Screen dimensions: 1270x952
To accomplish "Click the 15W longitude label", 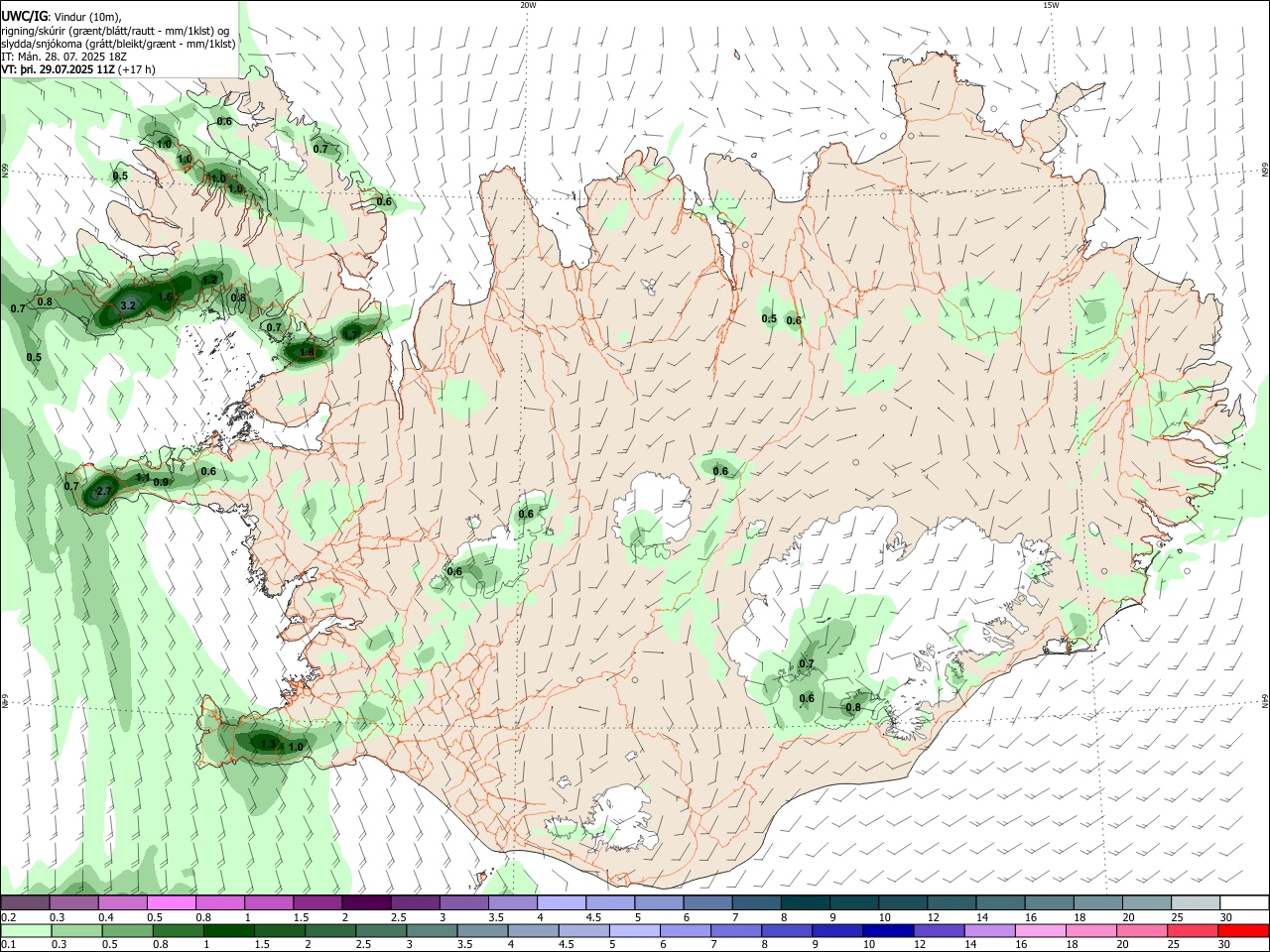I will pyautogui.click(x=1051, y=5).
